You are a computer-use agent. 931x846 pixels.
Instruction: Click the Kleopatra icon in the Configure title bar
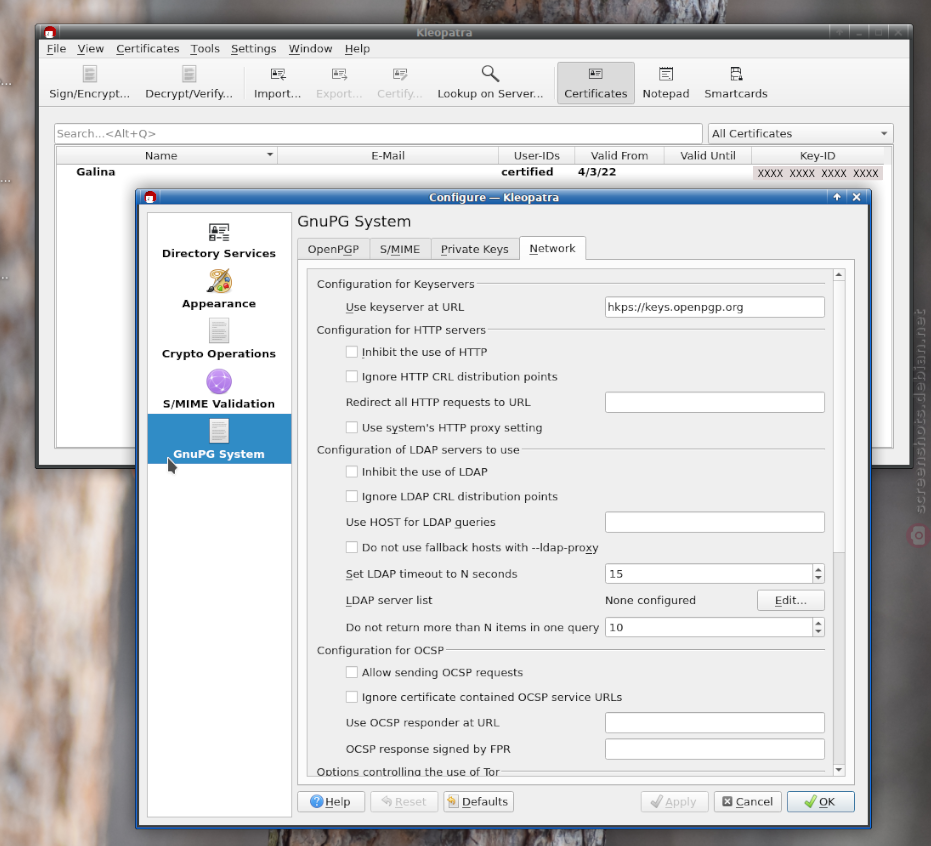pos(150,197)
